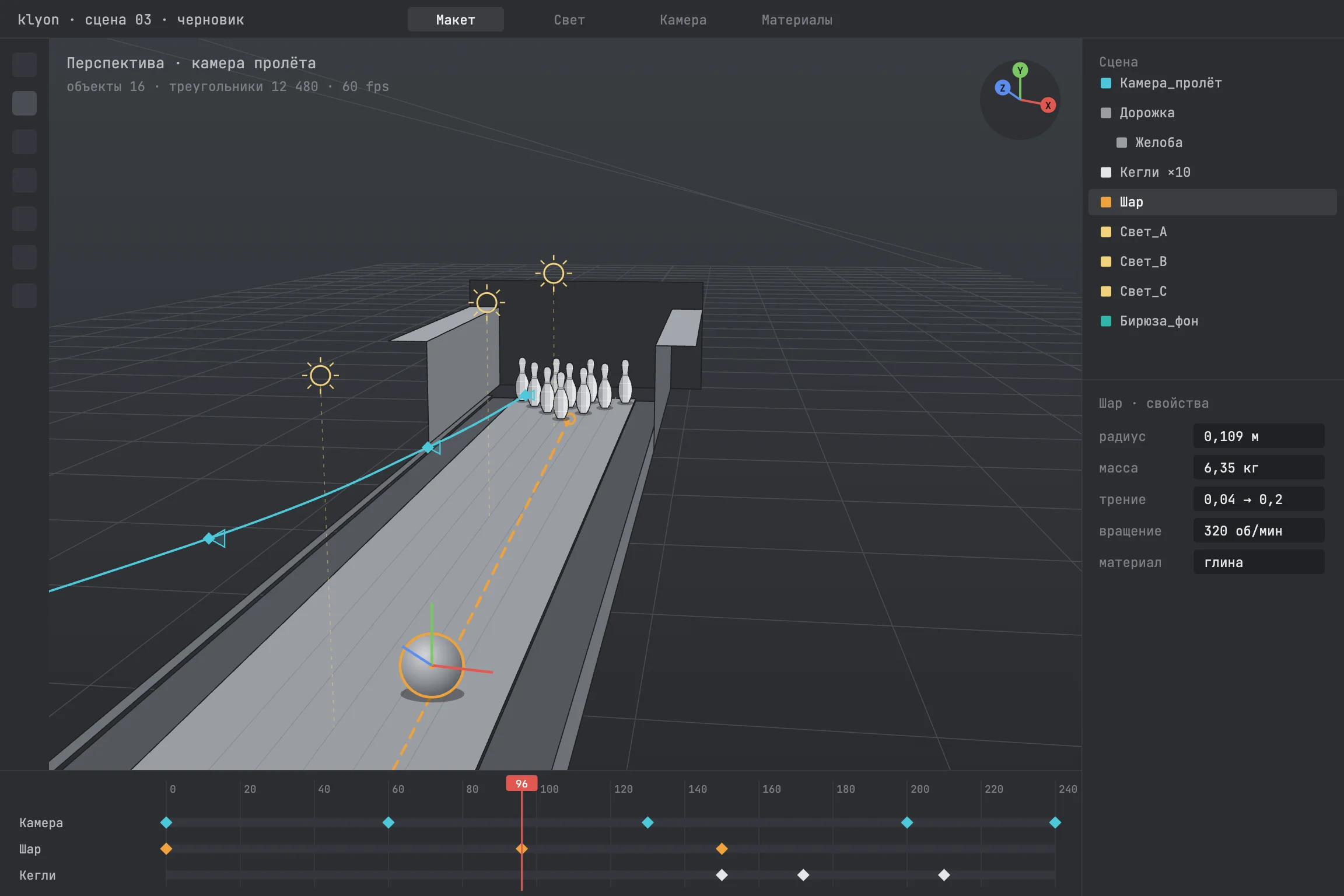Open the Камера tab
This screenshot has width=1344, height=896.
(x=683, y=20)
